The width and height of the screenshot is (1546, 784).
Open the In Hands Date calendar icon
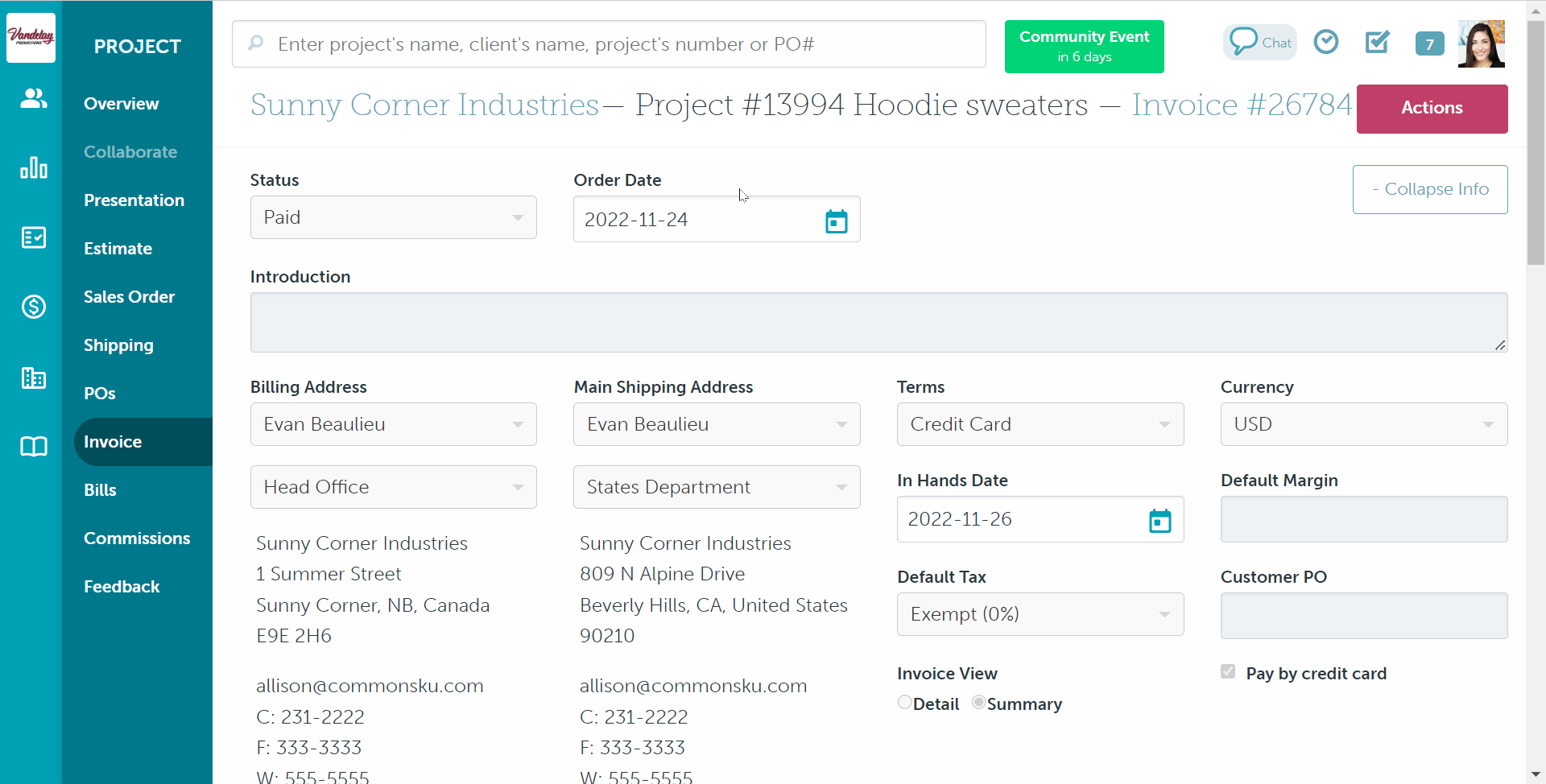pyautogui.click(x=1159, y=521)
